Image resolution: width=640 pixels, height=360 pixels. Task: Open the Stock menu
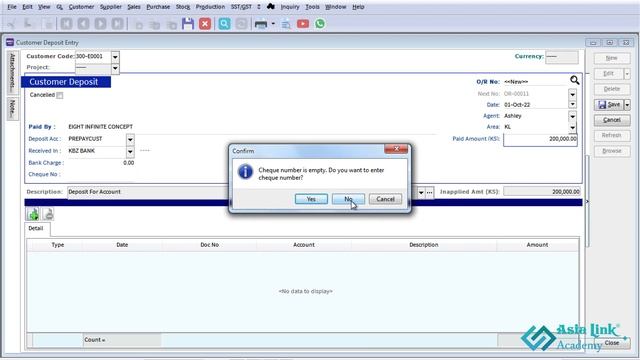click(183, 7)
